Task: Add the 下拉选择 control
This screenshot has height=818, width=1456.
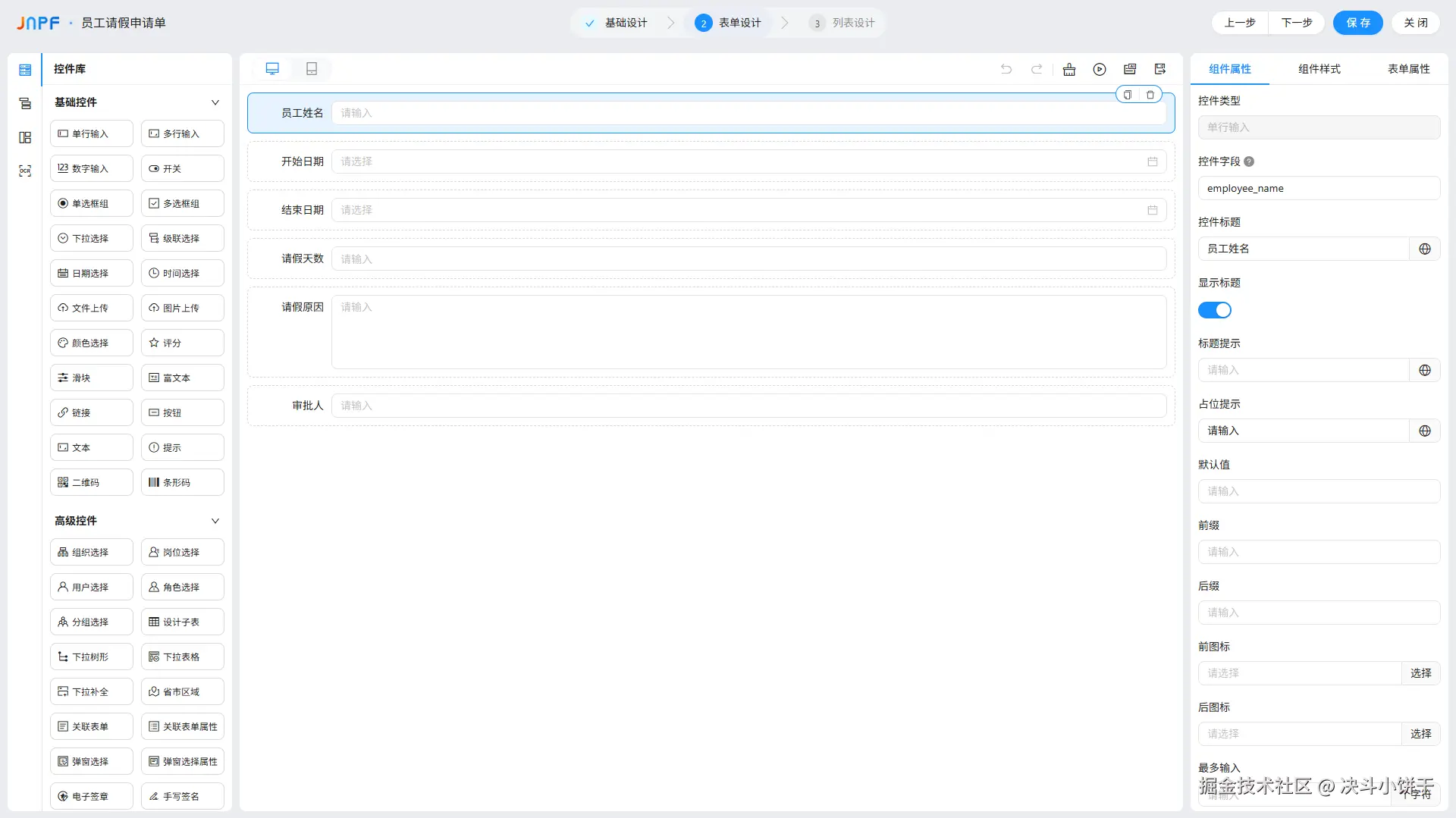Action: pyautogui.click(x=92, y=238)
